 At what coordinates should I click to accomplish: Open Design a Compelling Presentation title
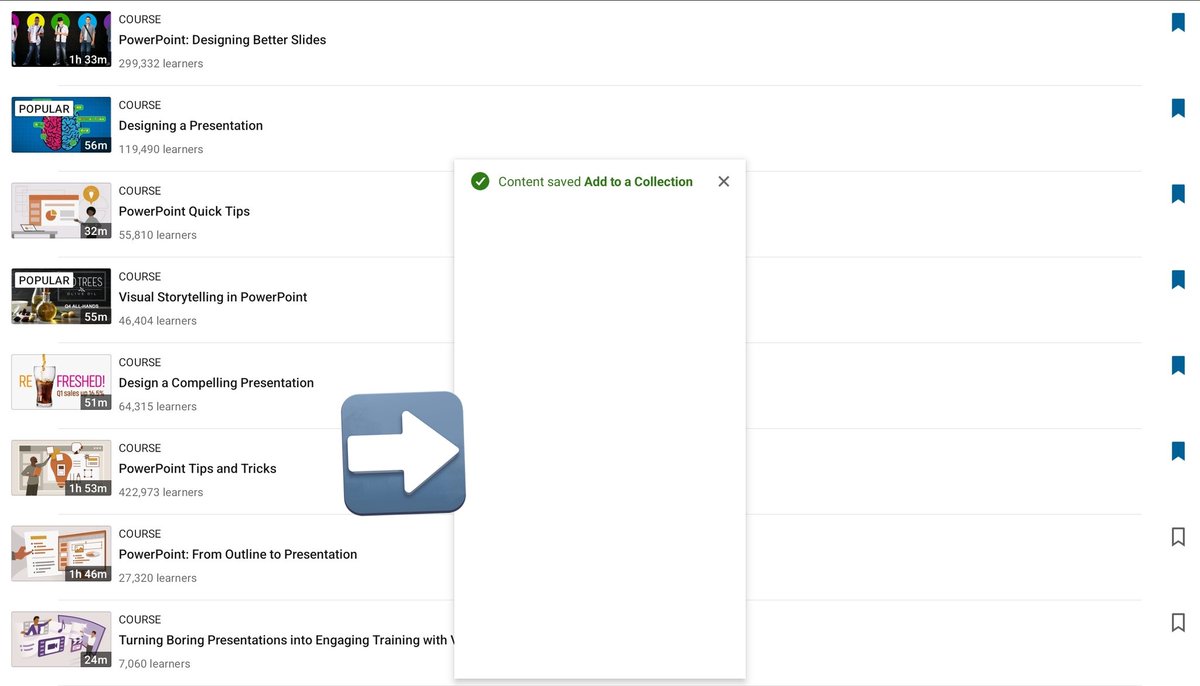click(216, 383)
